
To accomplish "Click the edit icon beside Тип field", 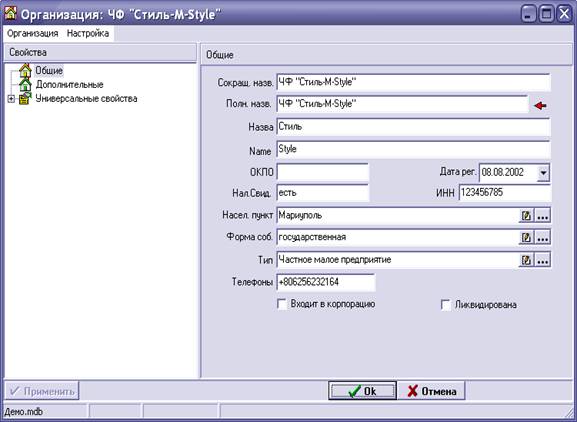I will tap(526, 260).
